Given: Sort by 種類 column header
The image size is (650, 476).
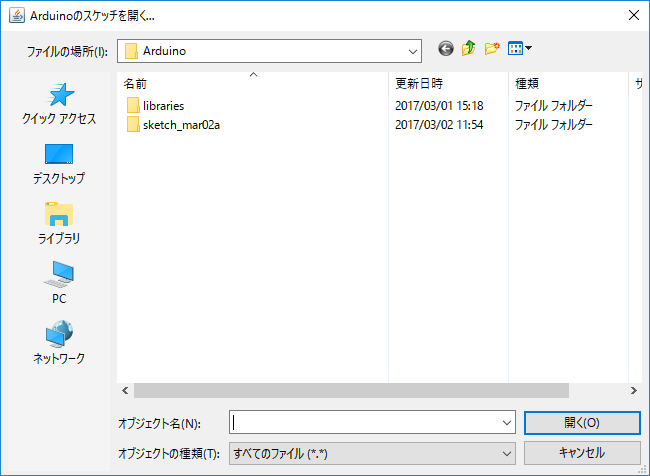Looking at the screenshot, I should pyautogui.click(x=568, y=84).
